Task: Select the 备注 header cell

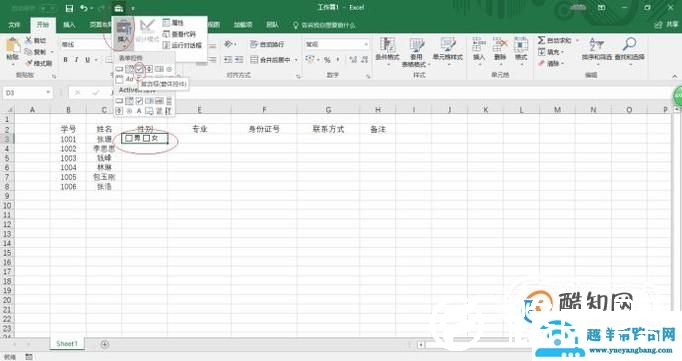Action: (378, 129)
